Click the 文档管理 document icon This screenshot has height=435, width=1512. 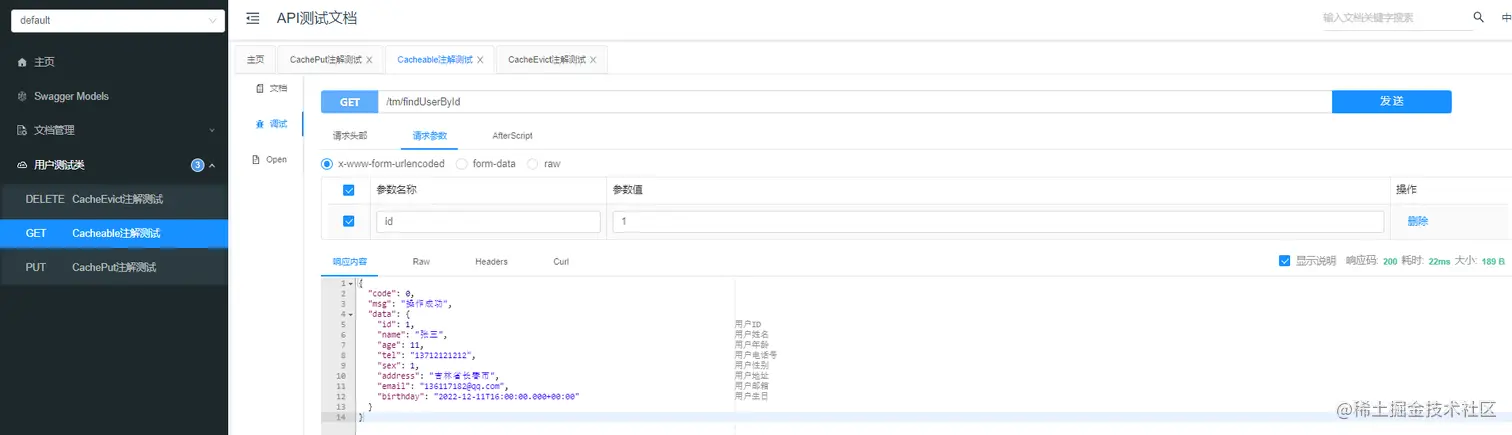(x=22, y=130)
